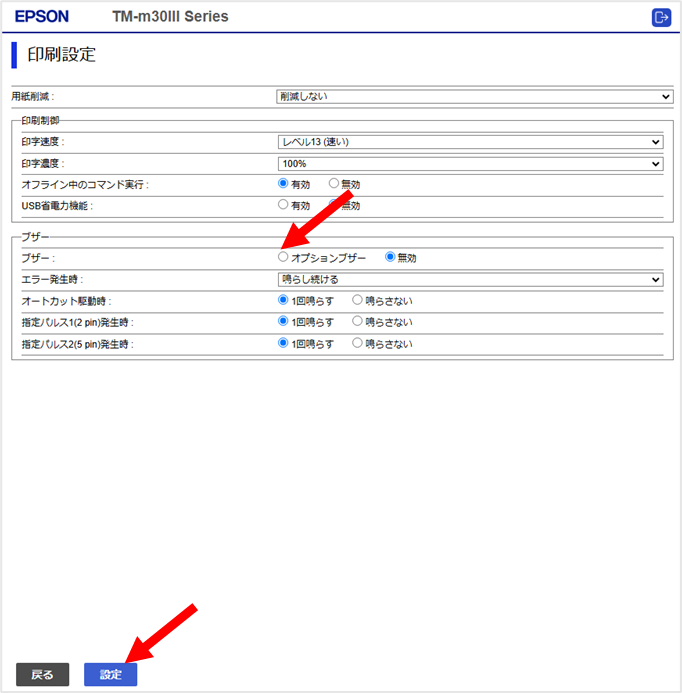Select 1回鳴らす for 指定パルス2(5 pin)発生時
The height and width of the screenshot is (693, 682).
(284, 344)
